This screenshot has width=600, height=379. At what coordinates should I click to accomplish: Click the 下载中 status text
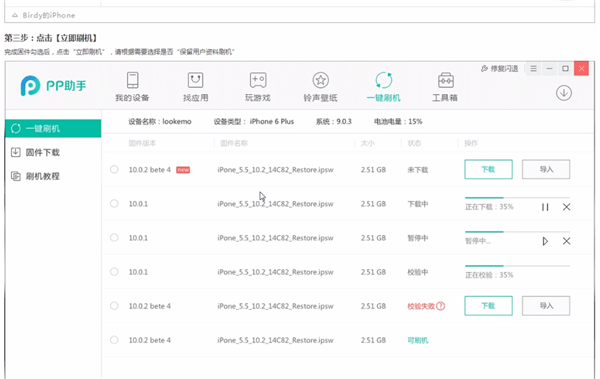pyautogui.click(x=418, y=204)
